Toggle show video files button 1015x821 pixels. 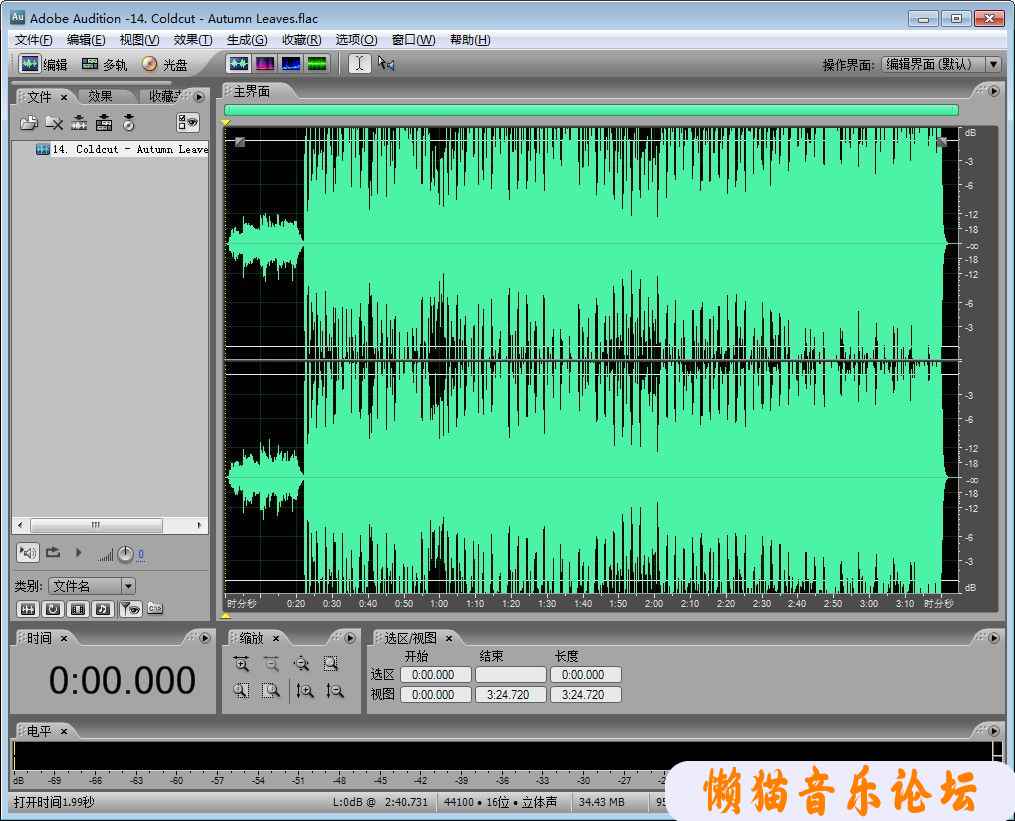click(x=78, y=609)
